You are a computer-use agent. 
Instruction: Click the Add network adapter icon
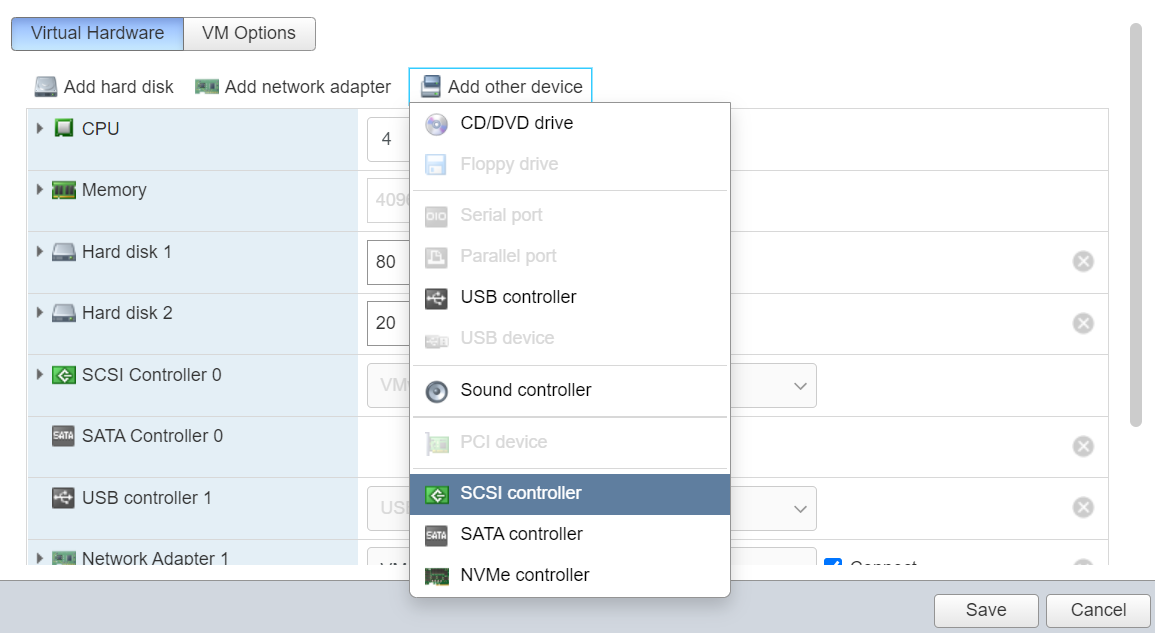click(207, 87)
